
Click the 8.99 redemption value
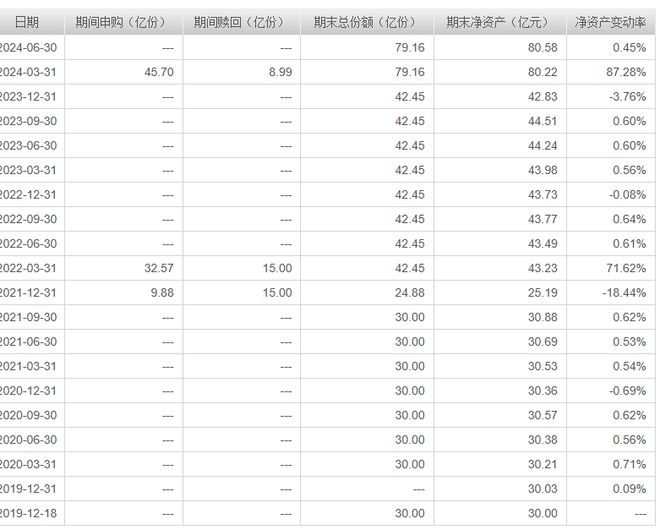[x=280, y=72]
